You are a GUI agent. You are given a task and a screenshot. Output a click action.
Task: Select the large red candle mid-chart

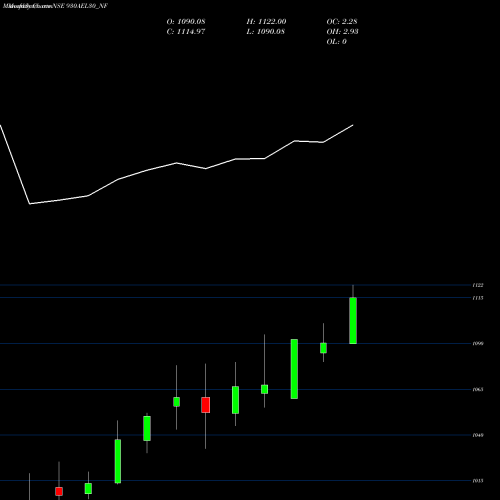[x=206, y=405]
